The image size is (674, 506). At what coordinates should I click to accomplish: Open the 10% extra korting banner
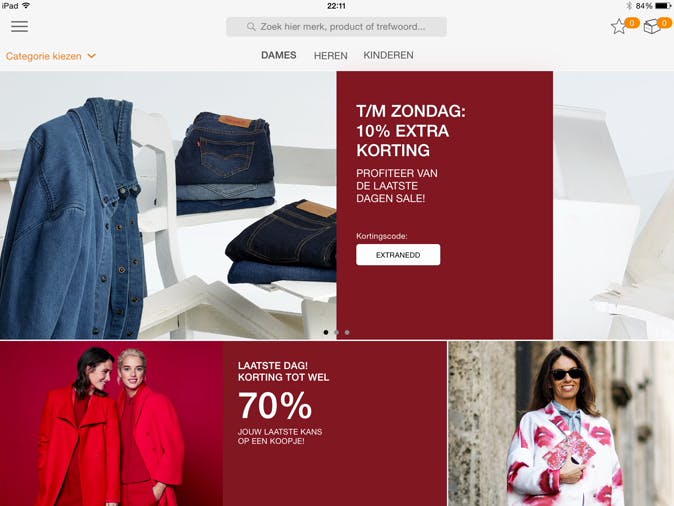[x=444, y=205]
